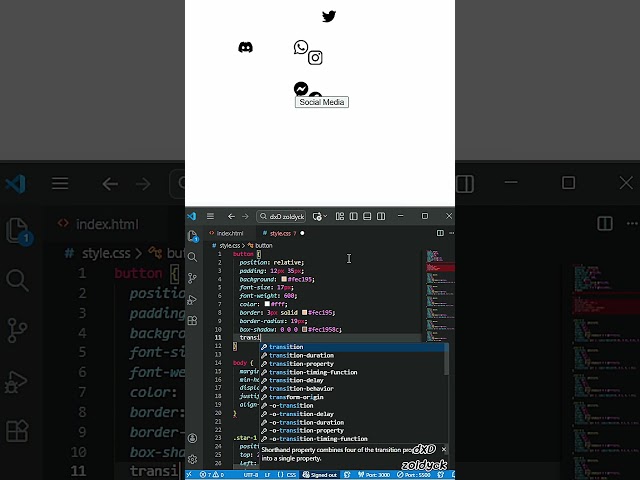This screenshot has height=480, width=640.
Task: Click the Signed out status item
Action: [319, 475]
